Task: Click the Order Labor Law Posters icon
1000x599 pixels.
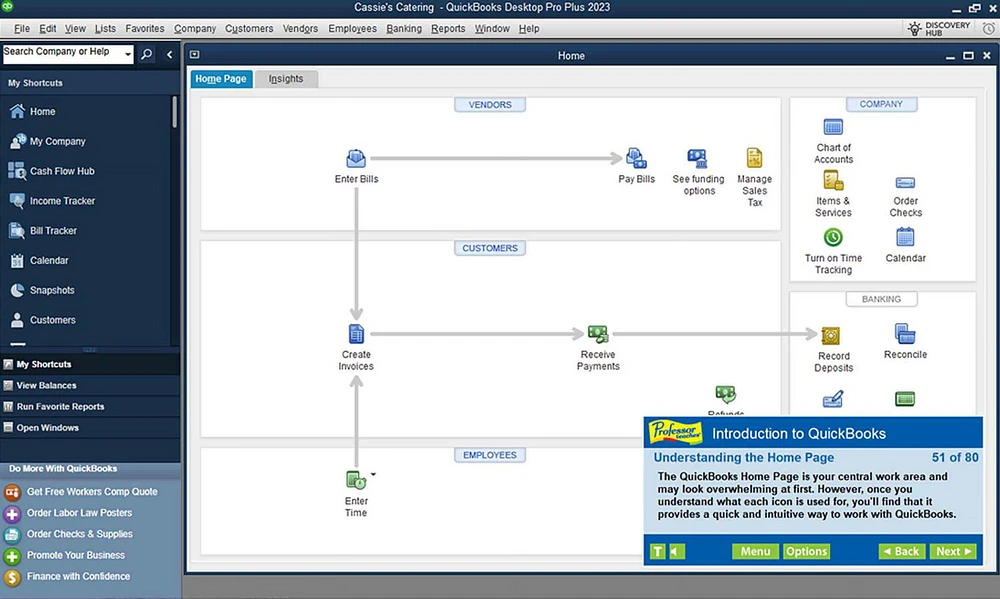Action: [x=12, y=514]
